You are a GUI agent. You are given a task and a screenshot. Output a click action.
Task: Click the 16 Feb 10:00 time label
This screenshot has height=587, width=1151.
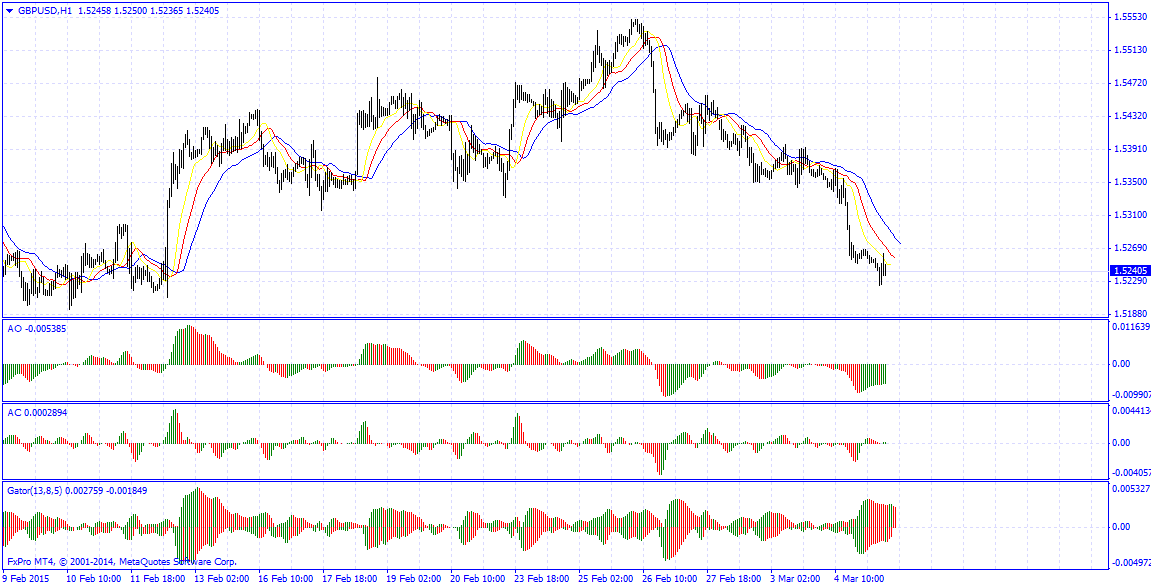coord(286,579)
